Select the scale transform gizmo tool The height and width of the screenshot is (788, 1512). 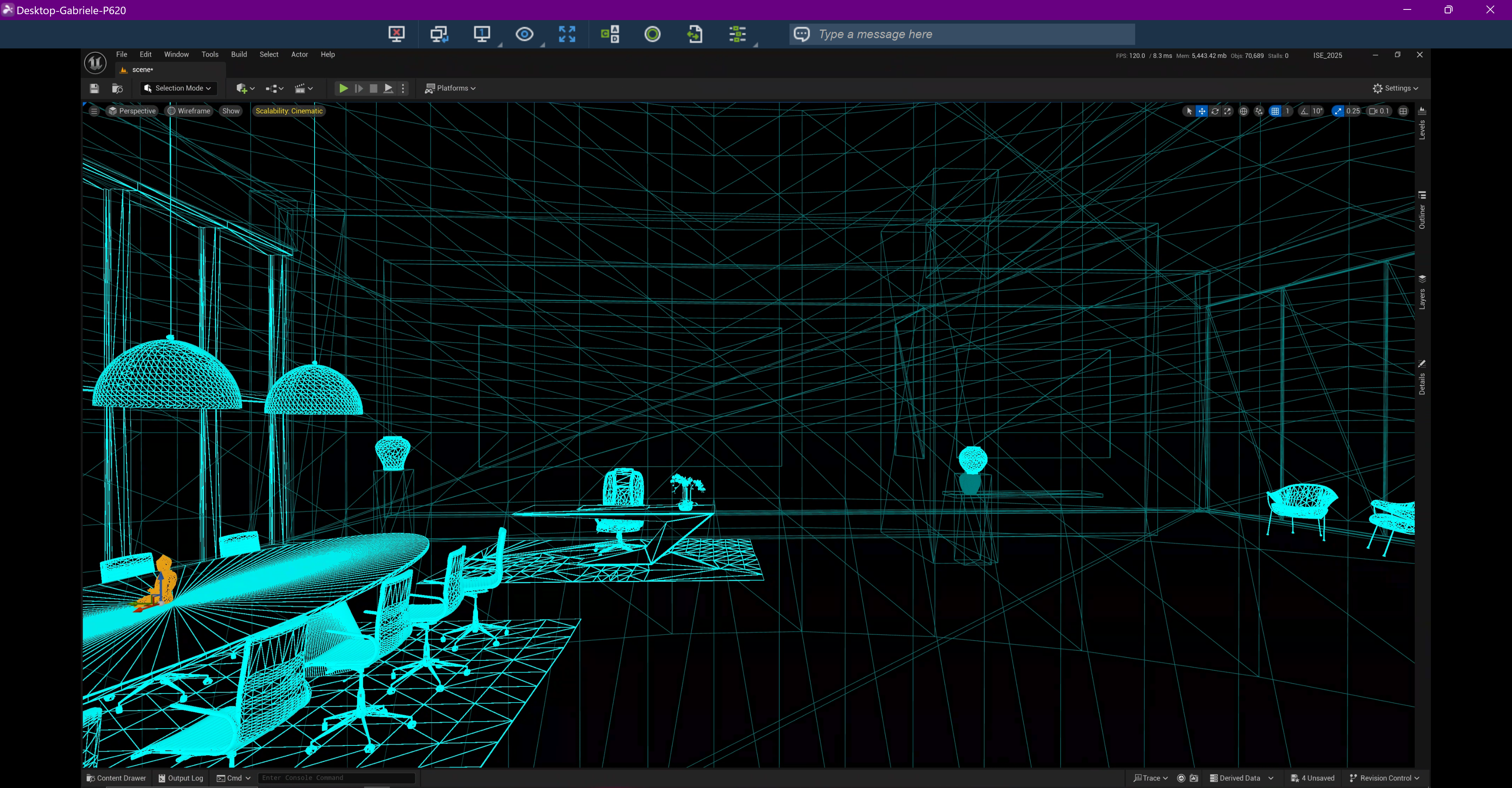1227,111
